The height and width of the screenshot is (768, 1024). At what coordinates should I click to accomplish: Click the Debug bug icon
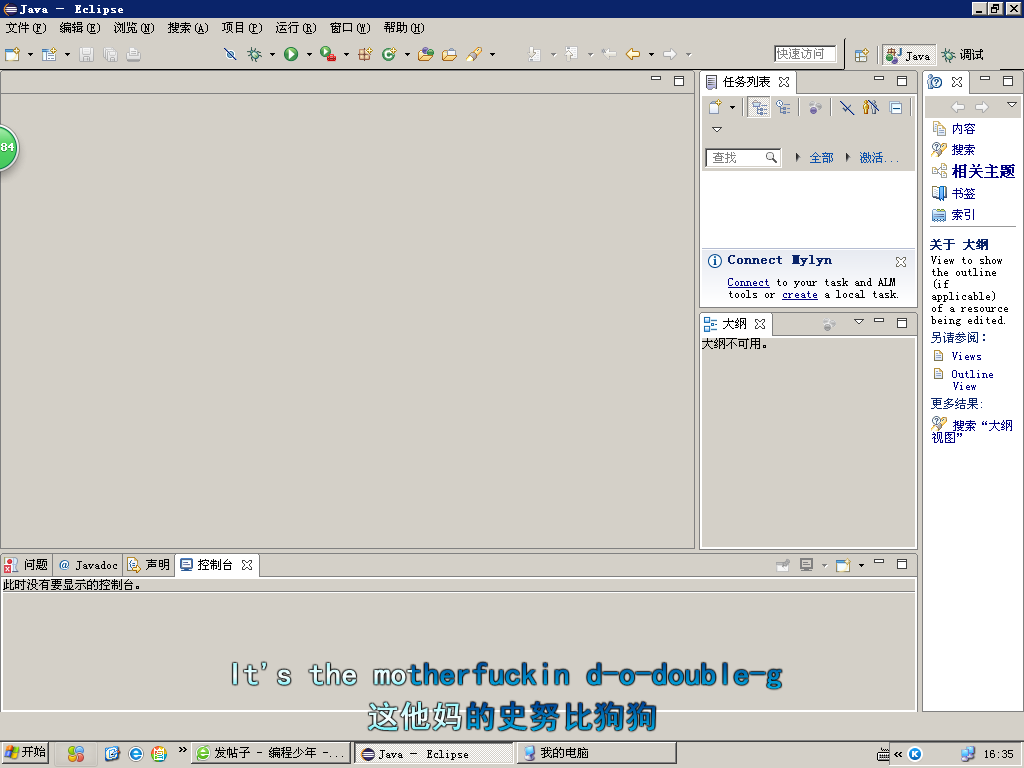[x=254, y=54]
